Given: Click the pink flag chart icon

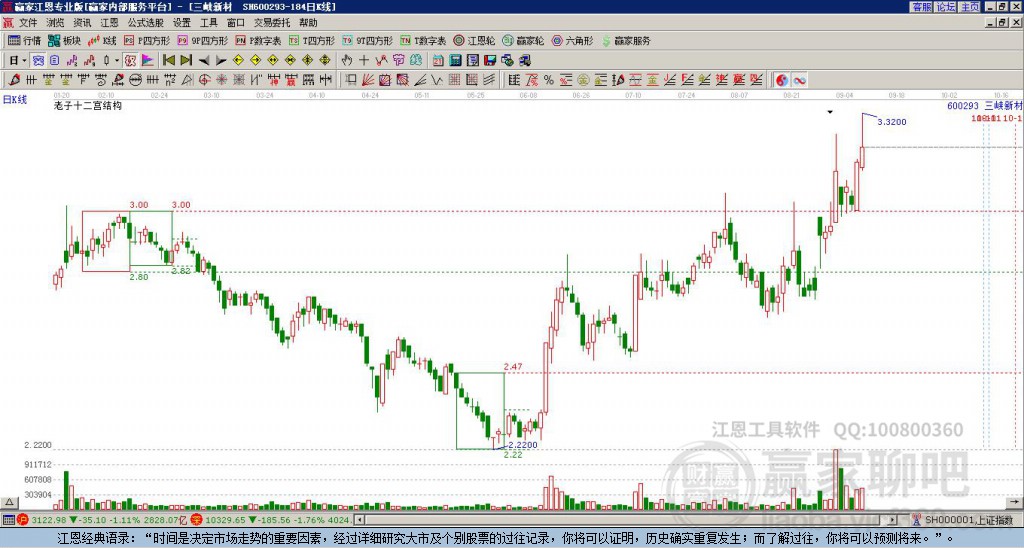Looking at the screenshot, I should pyautogui.click(x=148, y=60).
